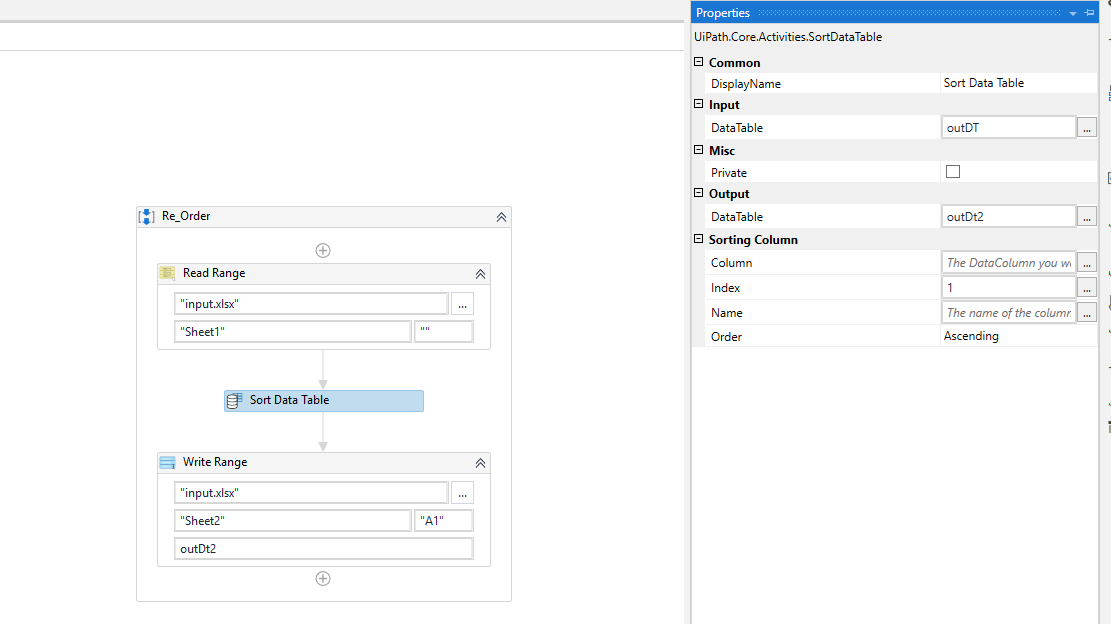Click the Sheet2 field in Write Range
Viewport: 1111px width, 624px height.
[x=292, y=520]
